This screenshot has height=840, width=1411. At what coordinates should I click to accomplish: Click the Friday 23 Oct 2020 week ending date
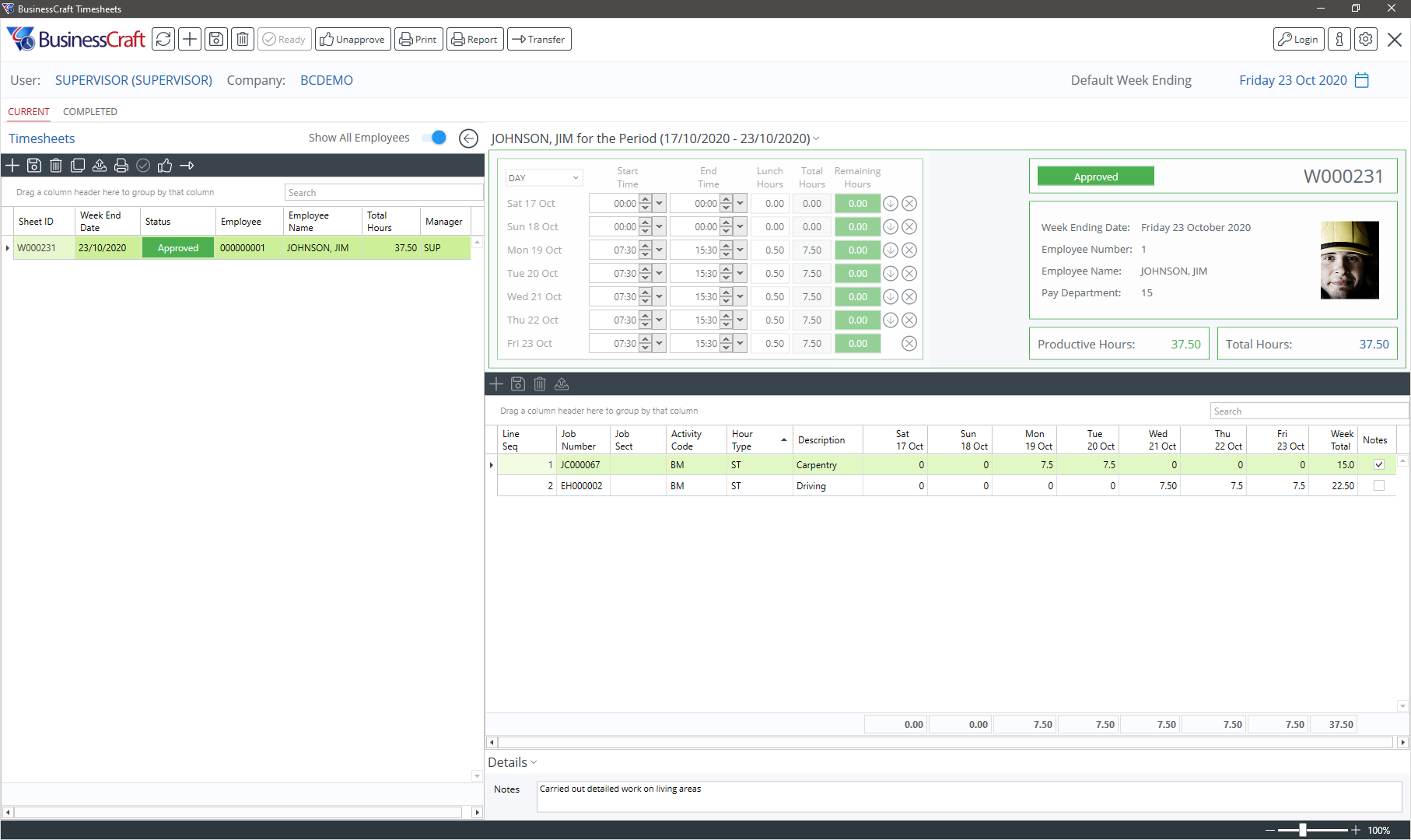pos(1293,80)
